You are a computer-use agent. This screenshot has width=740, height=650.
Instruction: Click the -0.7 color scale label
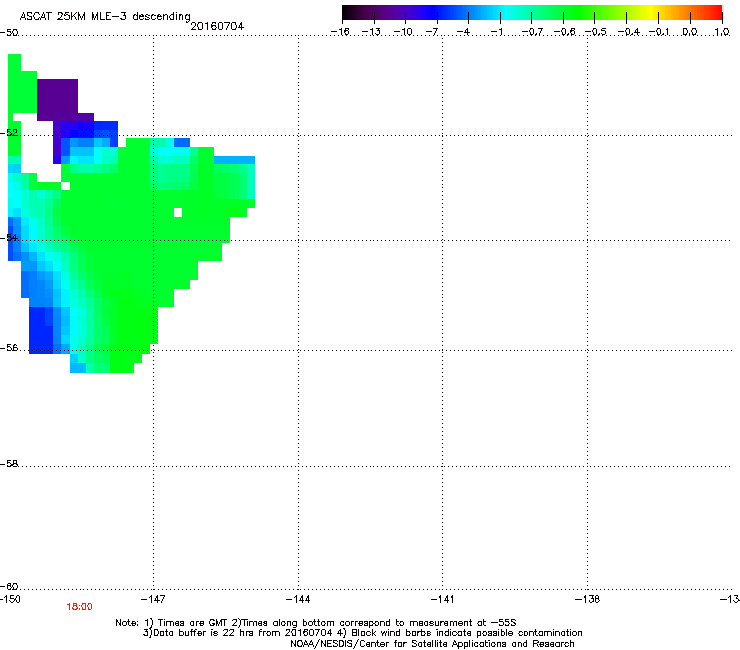(532, 32)
